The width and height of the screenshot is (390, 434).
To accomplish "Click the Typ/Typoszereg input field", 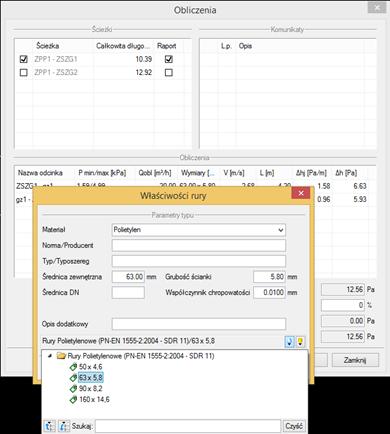I will tap(199, 261).
